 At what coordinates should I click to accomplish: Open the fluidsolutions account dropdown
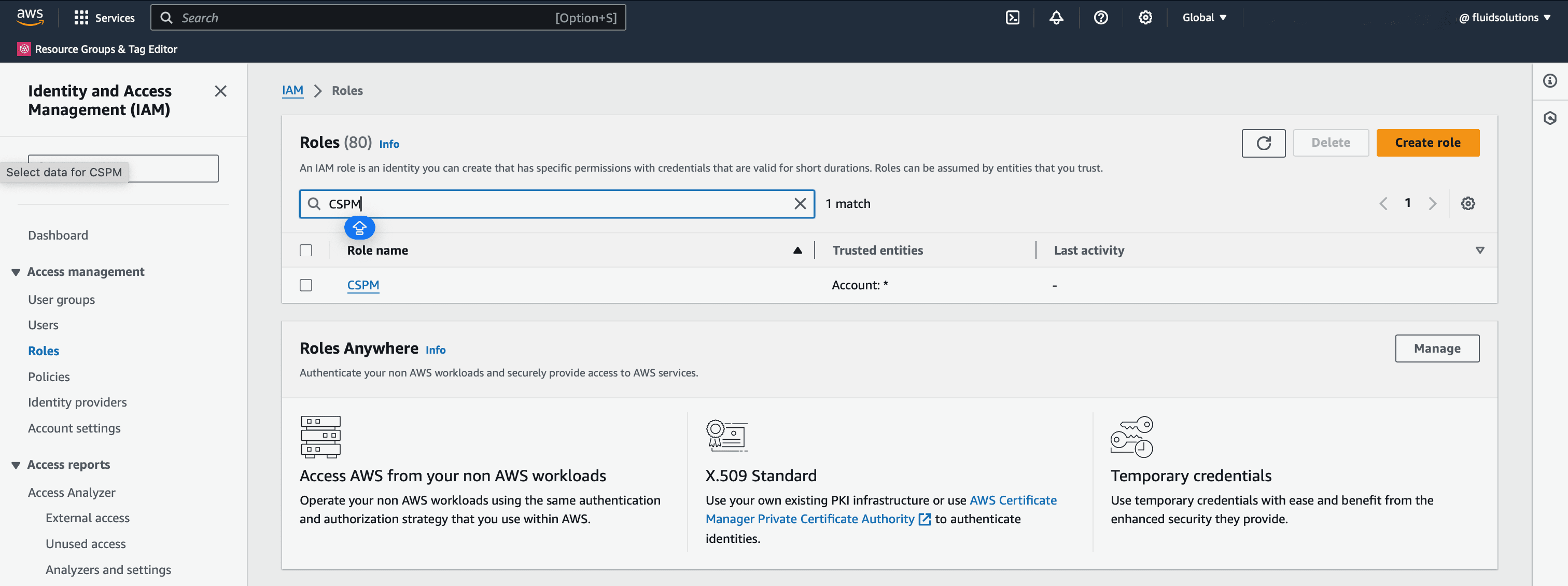(1504, 18)
